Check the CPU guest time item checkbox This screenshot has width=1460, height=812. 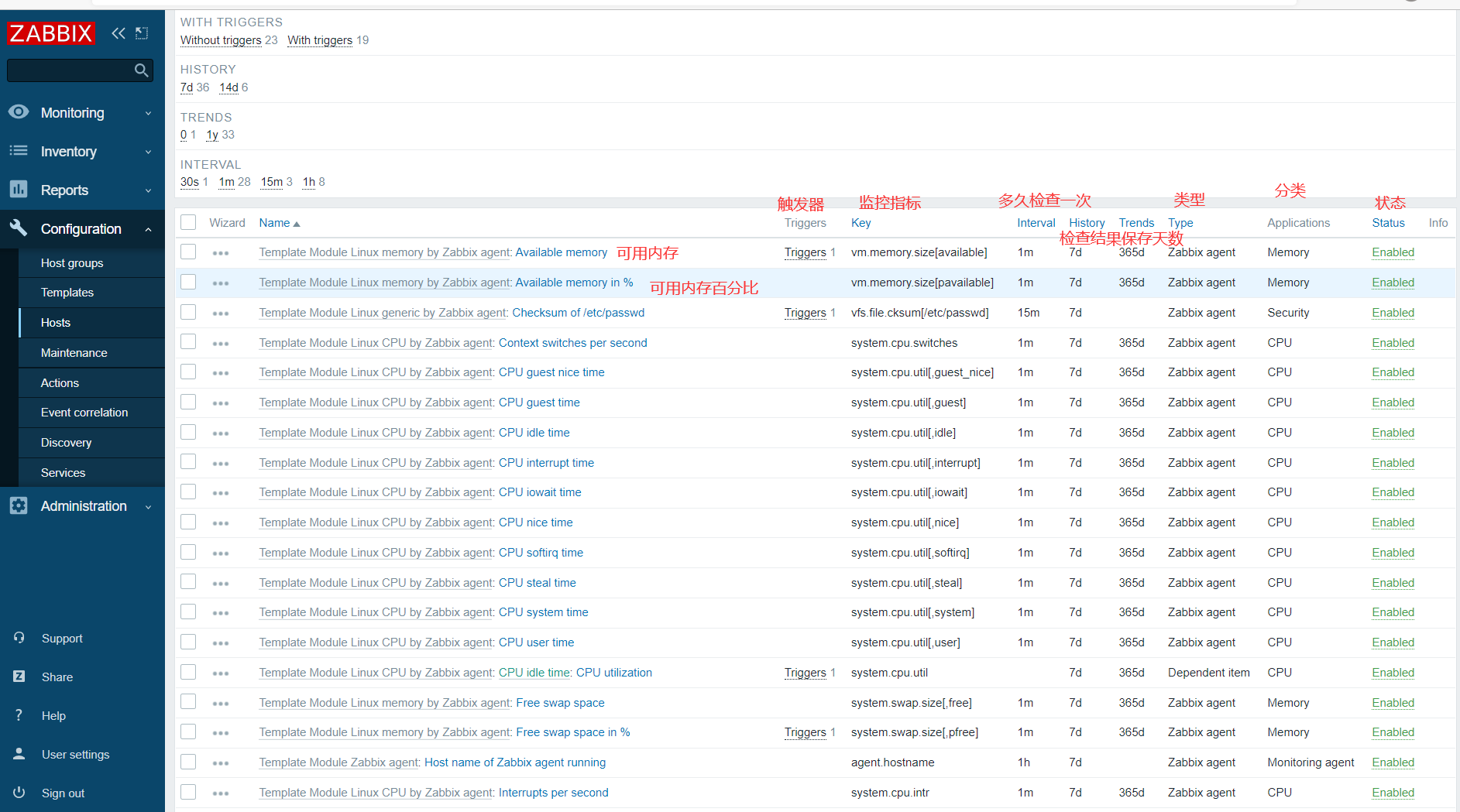pyautogui.click(x=188, y=402)
